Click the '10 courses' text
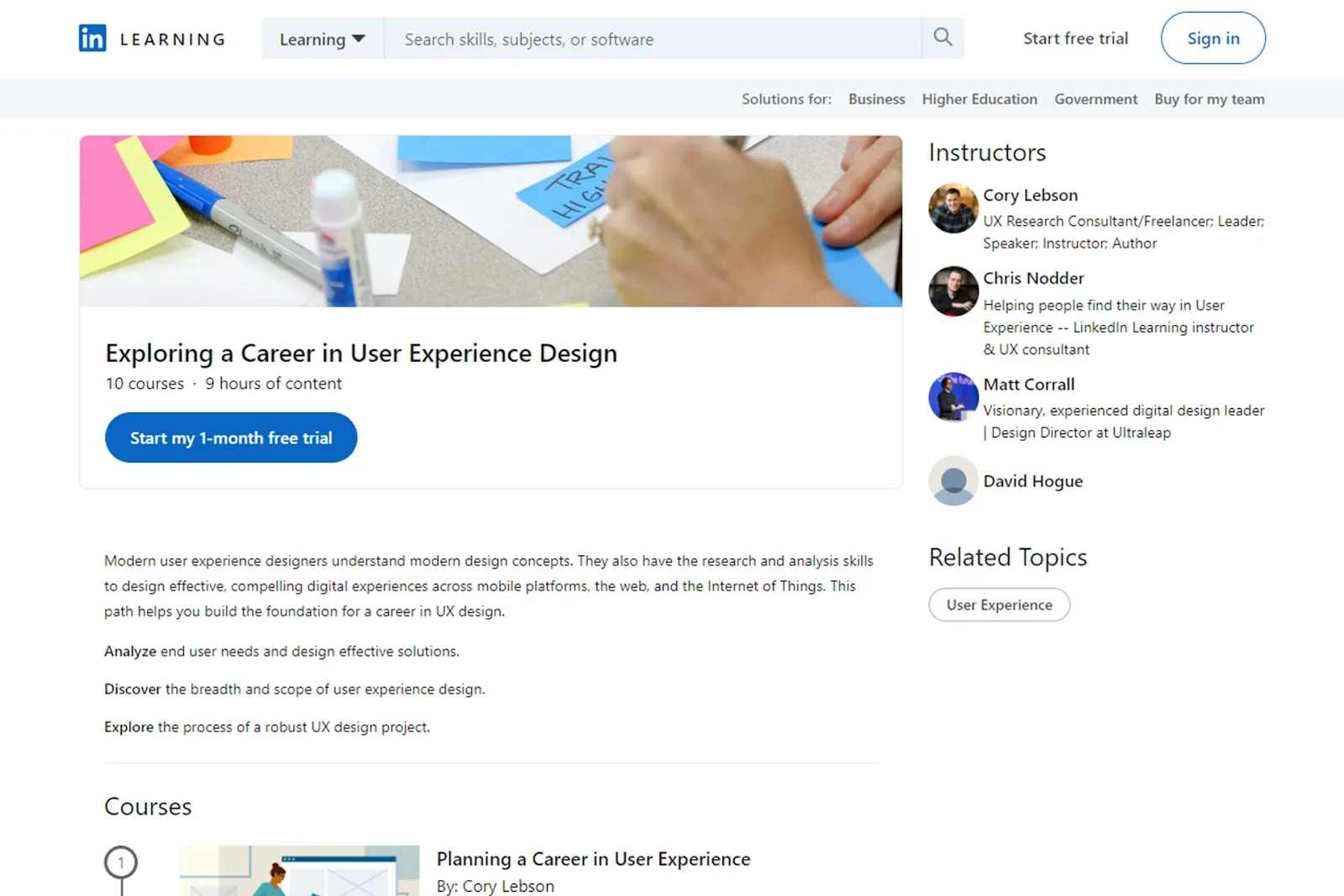The width and height of the screenshot is (1344, 896). 144,384
